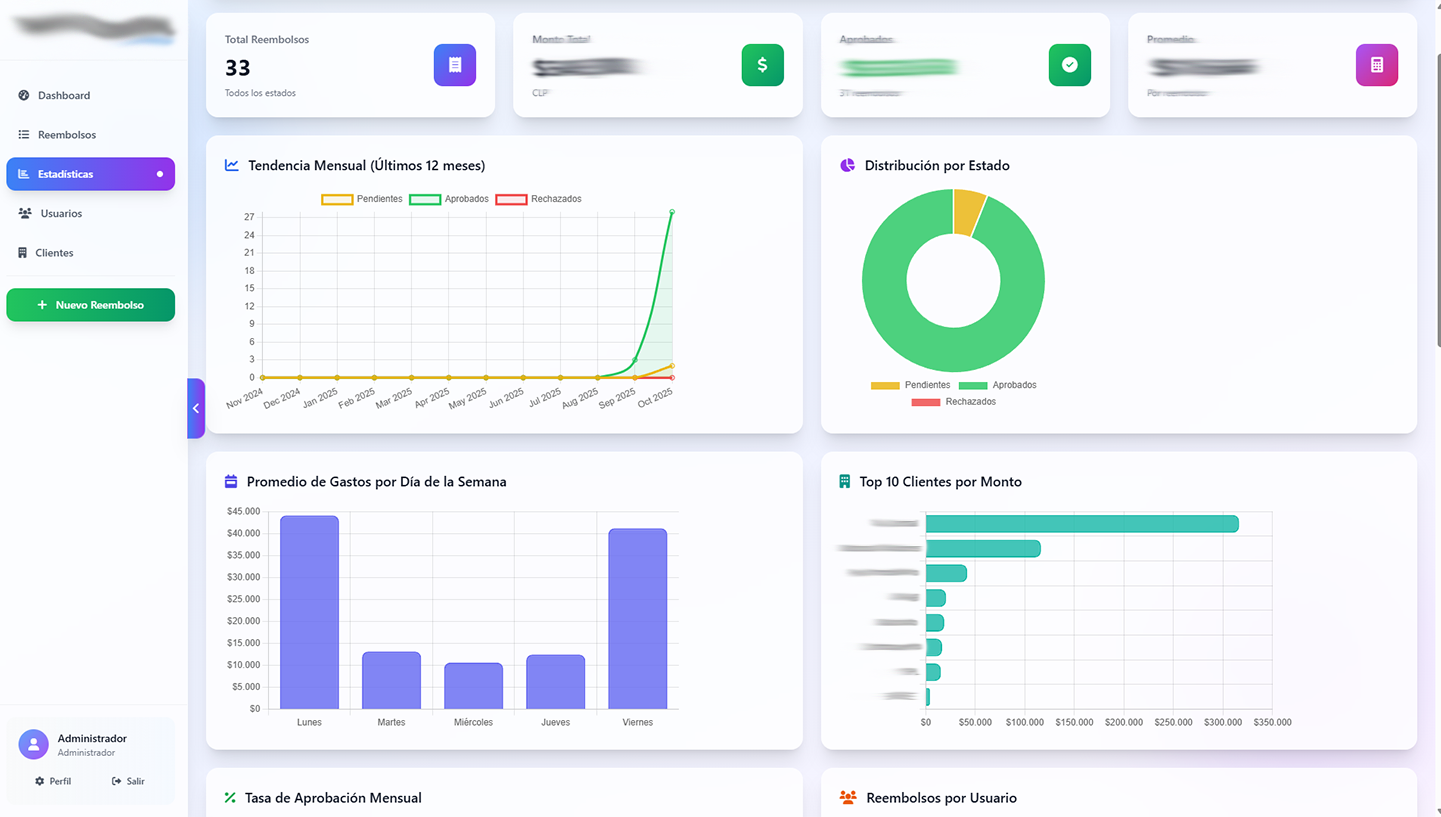Click the Clientes building icon in sidebar
Viewport: 1441px width, 817px height.
(23, 253)
